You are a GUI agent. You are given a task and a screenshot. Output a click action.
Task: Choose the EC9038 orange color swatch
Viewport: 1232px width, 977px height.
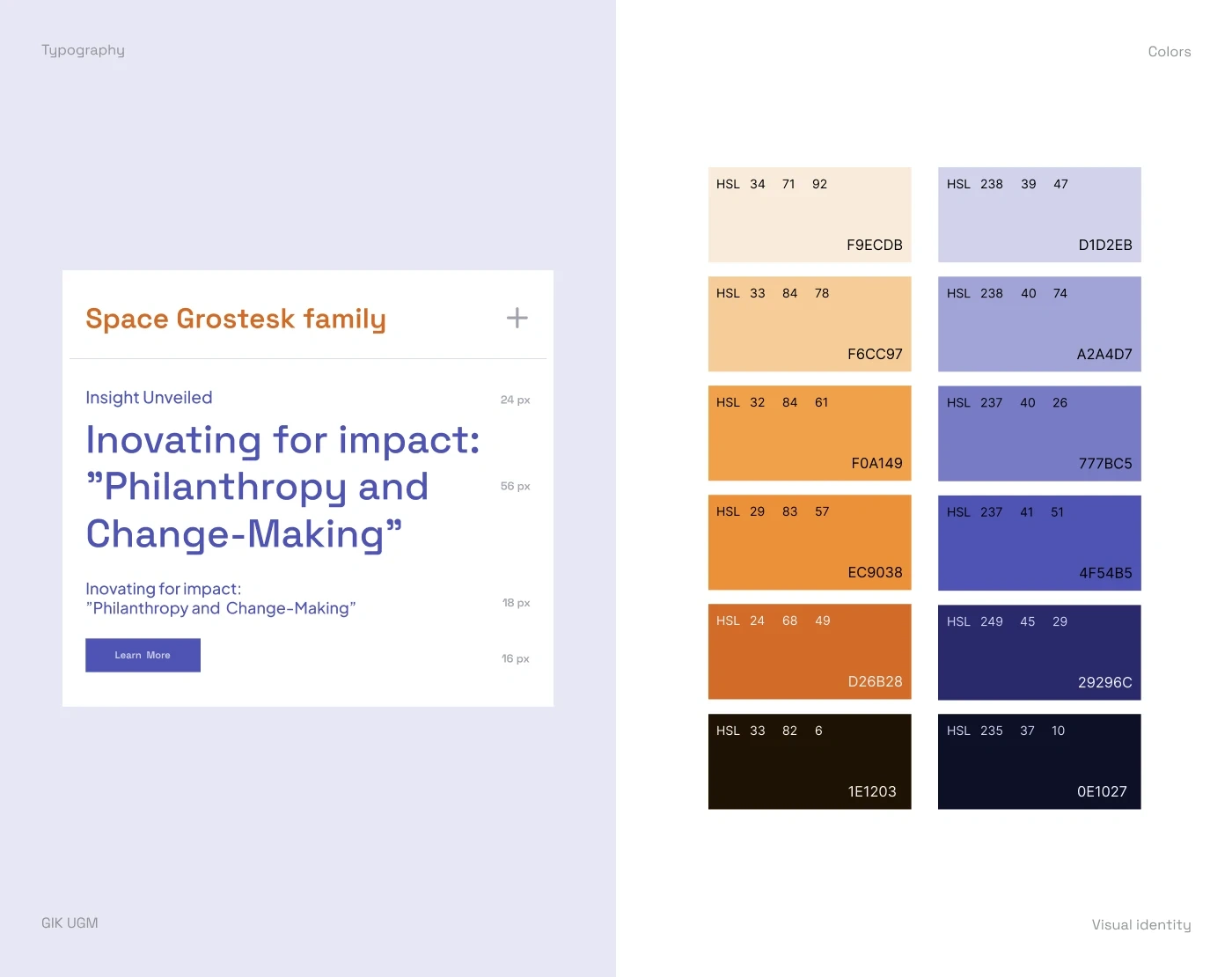(x=810, y=542)
